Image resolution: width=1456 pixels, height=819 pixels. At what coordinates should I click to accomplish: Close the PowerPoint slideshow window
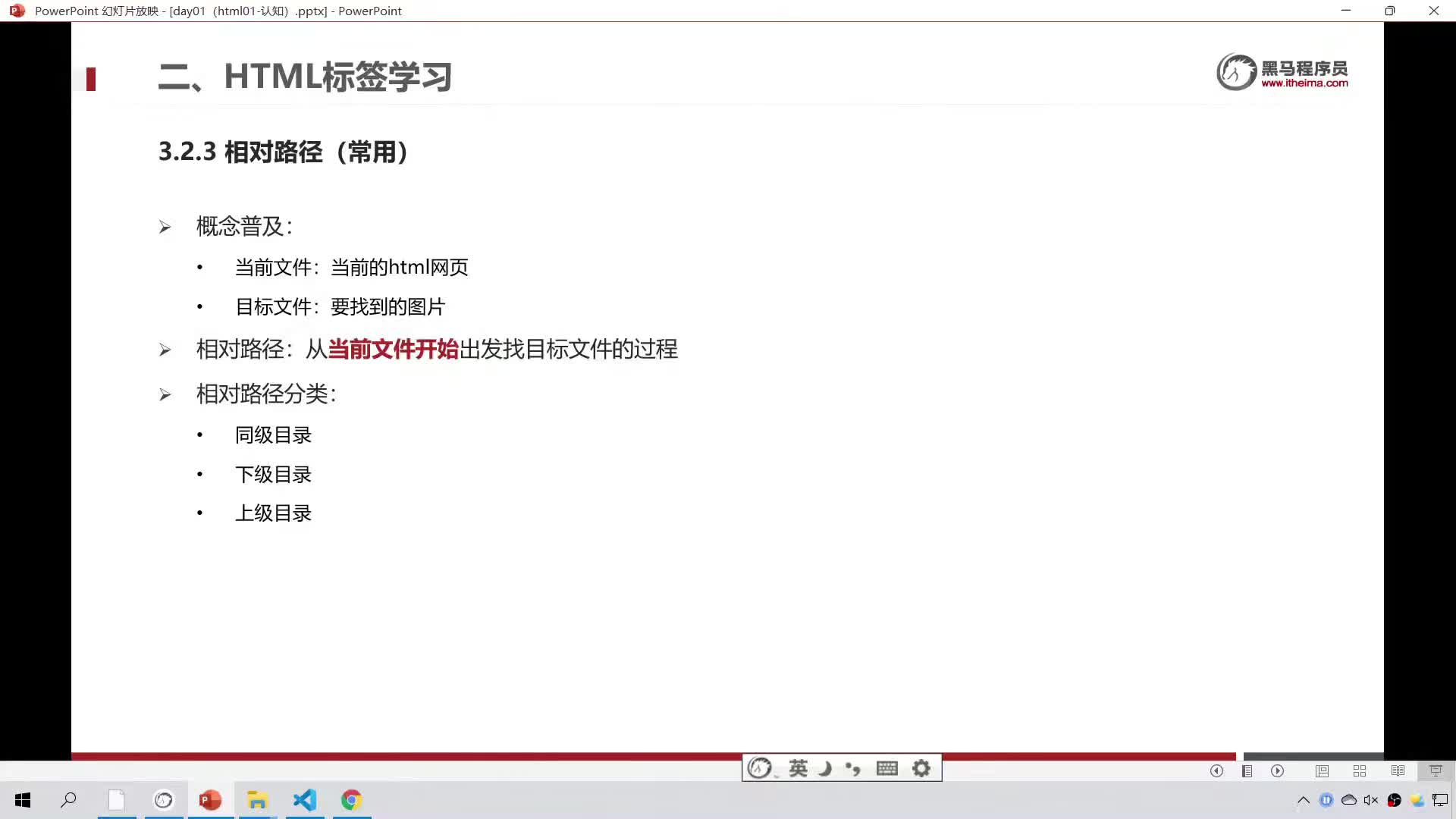1434,11
